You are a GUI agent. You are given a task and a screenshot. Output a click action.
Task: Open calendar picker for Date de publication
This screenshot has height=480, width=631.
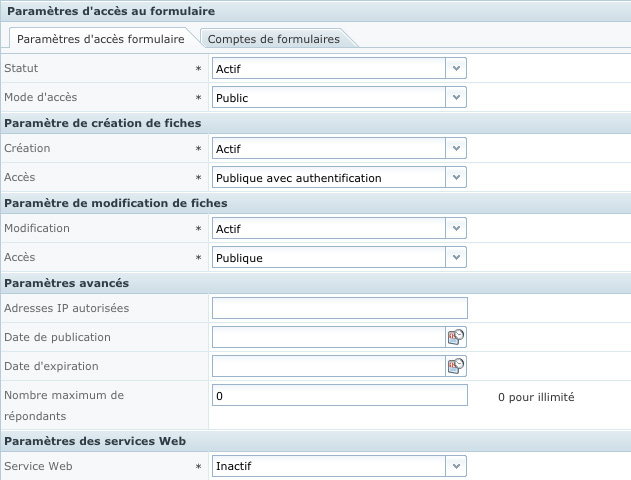pos(456,337)
